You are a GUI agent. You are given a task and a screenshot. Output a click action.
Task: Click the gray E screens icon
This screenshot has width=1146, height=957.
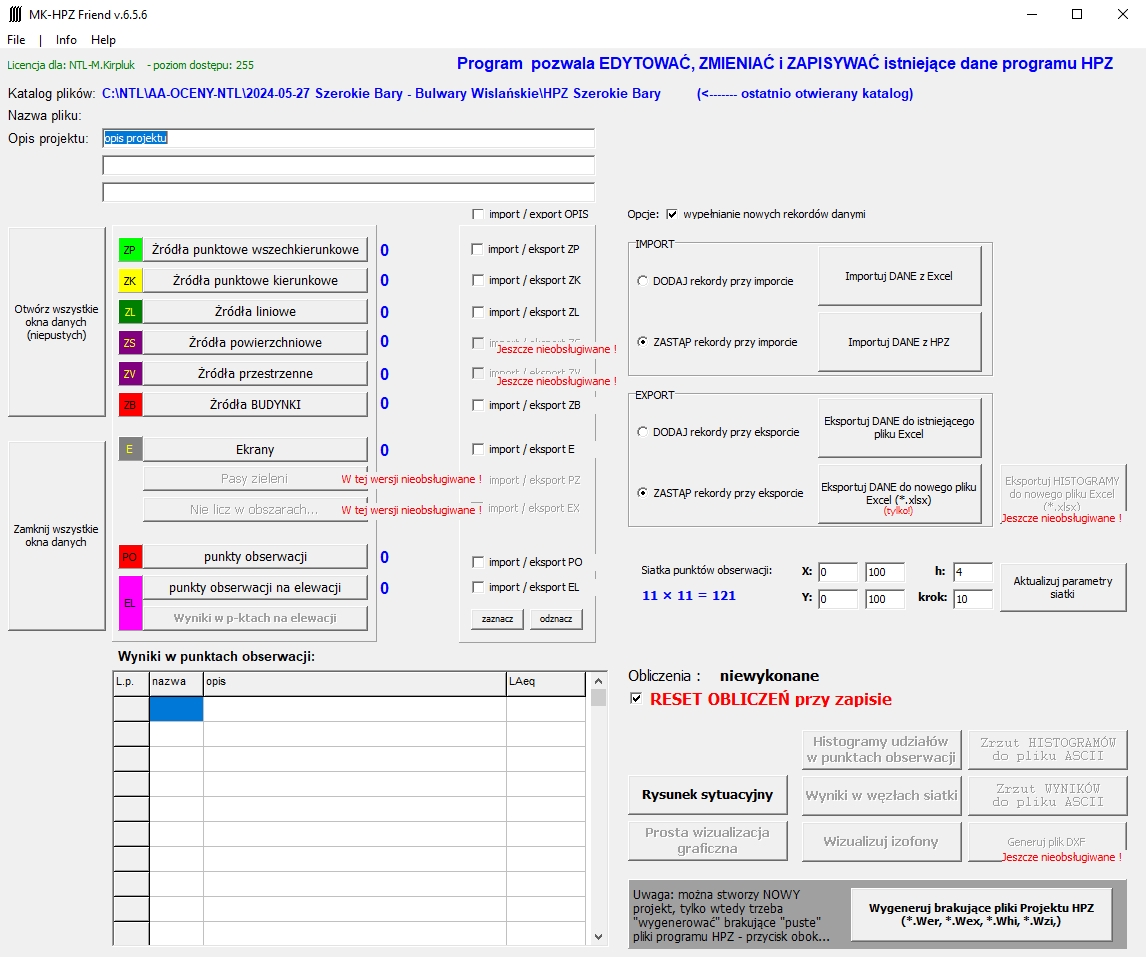(130, 450)
